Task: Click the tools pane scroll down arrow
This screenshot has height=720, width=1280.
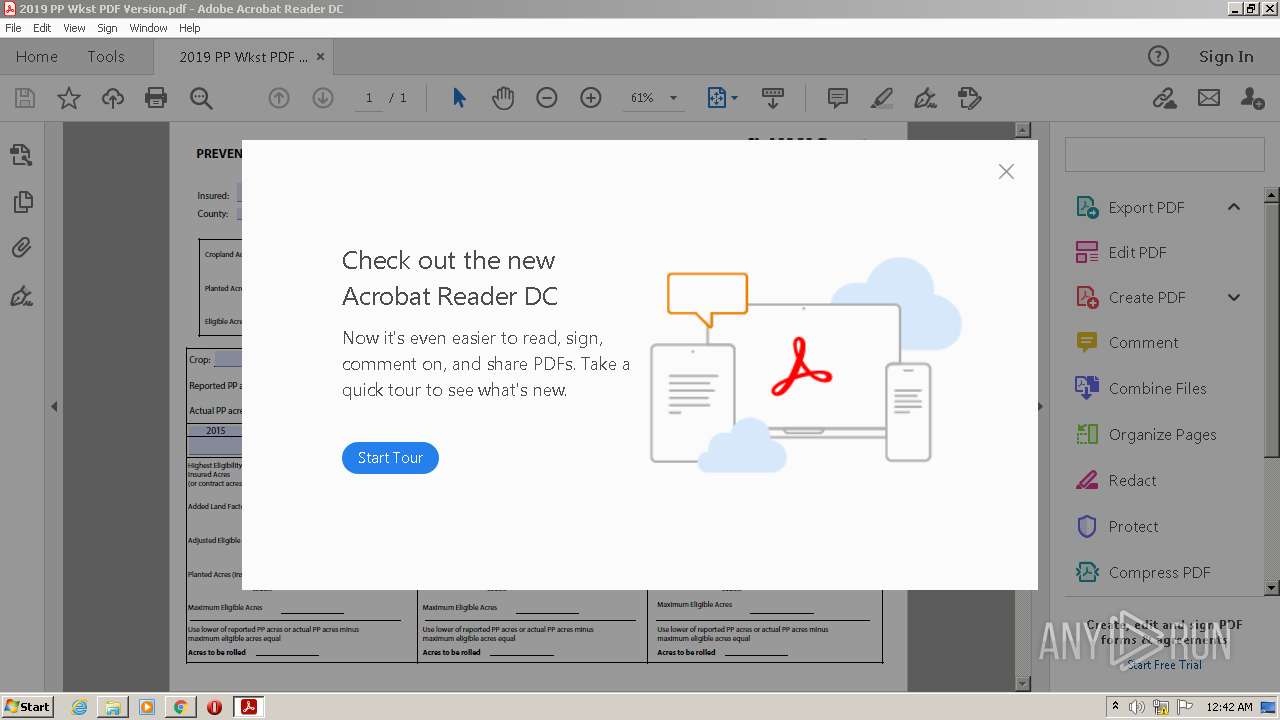Action: click(x=1272, y=588)
